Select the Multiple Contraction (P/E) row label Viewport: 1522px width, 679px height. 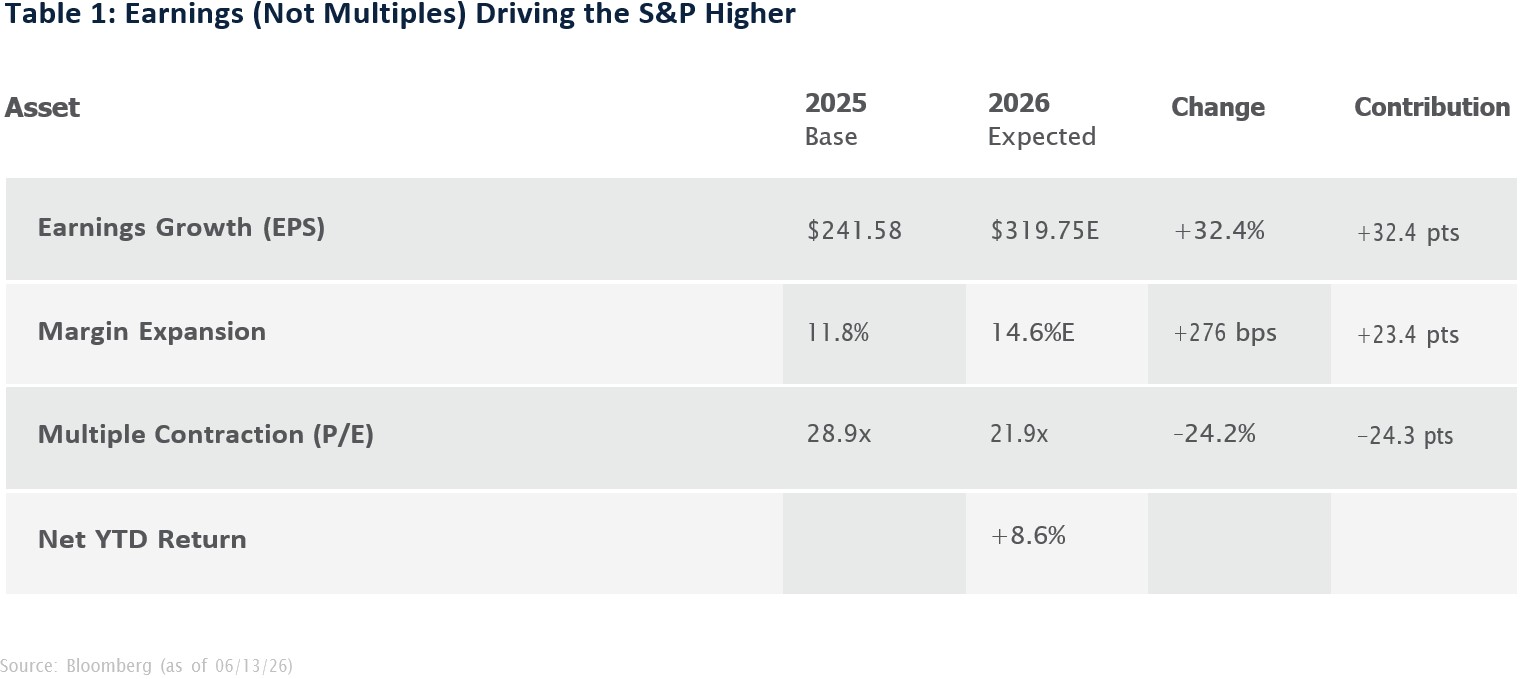(x=206, y=435)
